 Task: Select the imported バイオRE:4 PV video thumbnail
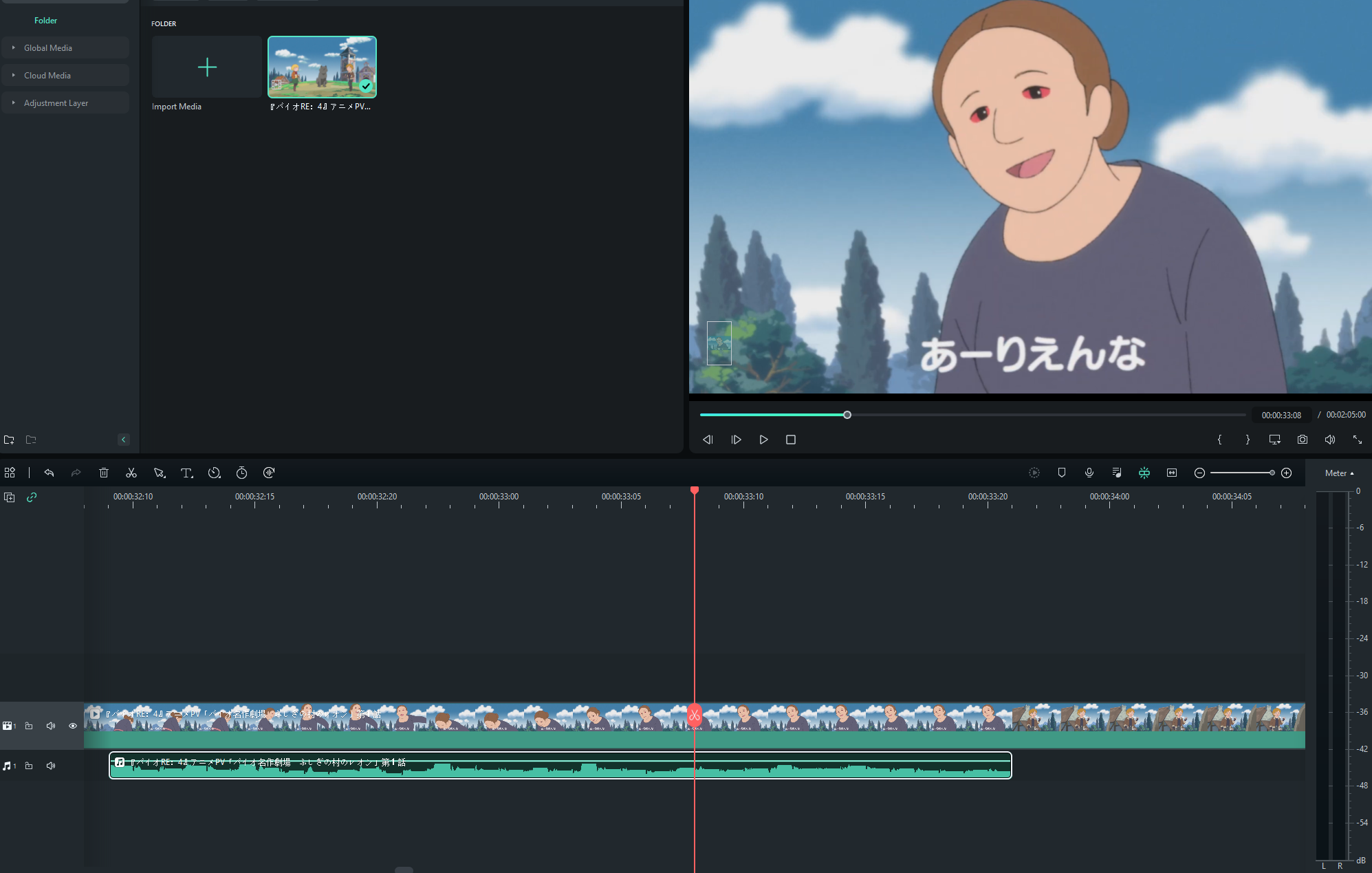[322, 67]
